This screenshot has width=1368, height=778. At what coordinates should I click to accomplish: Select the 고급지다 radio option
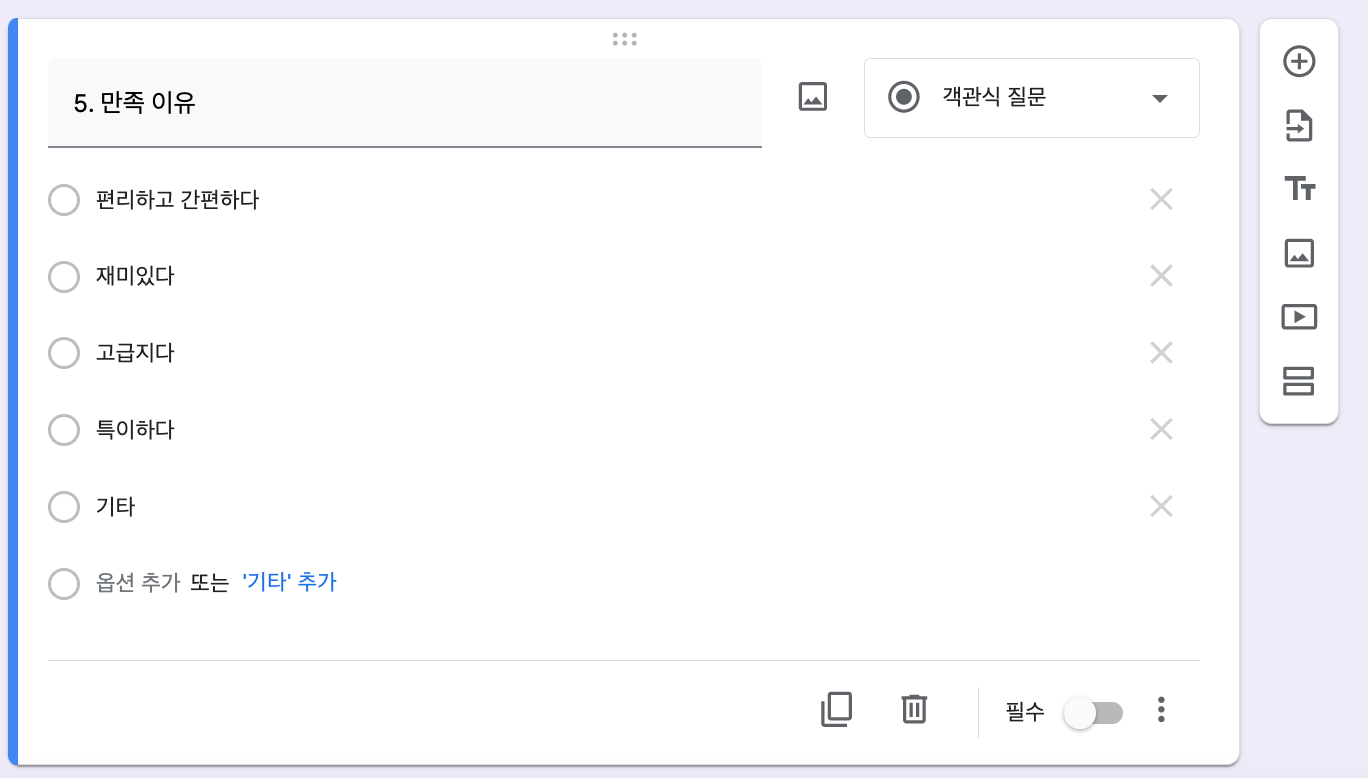(64, 353)
